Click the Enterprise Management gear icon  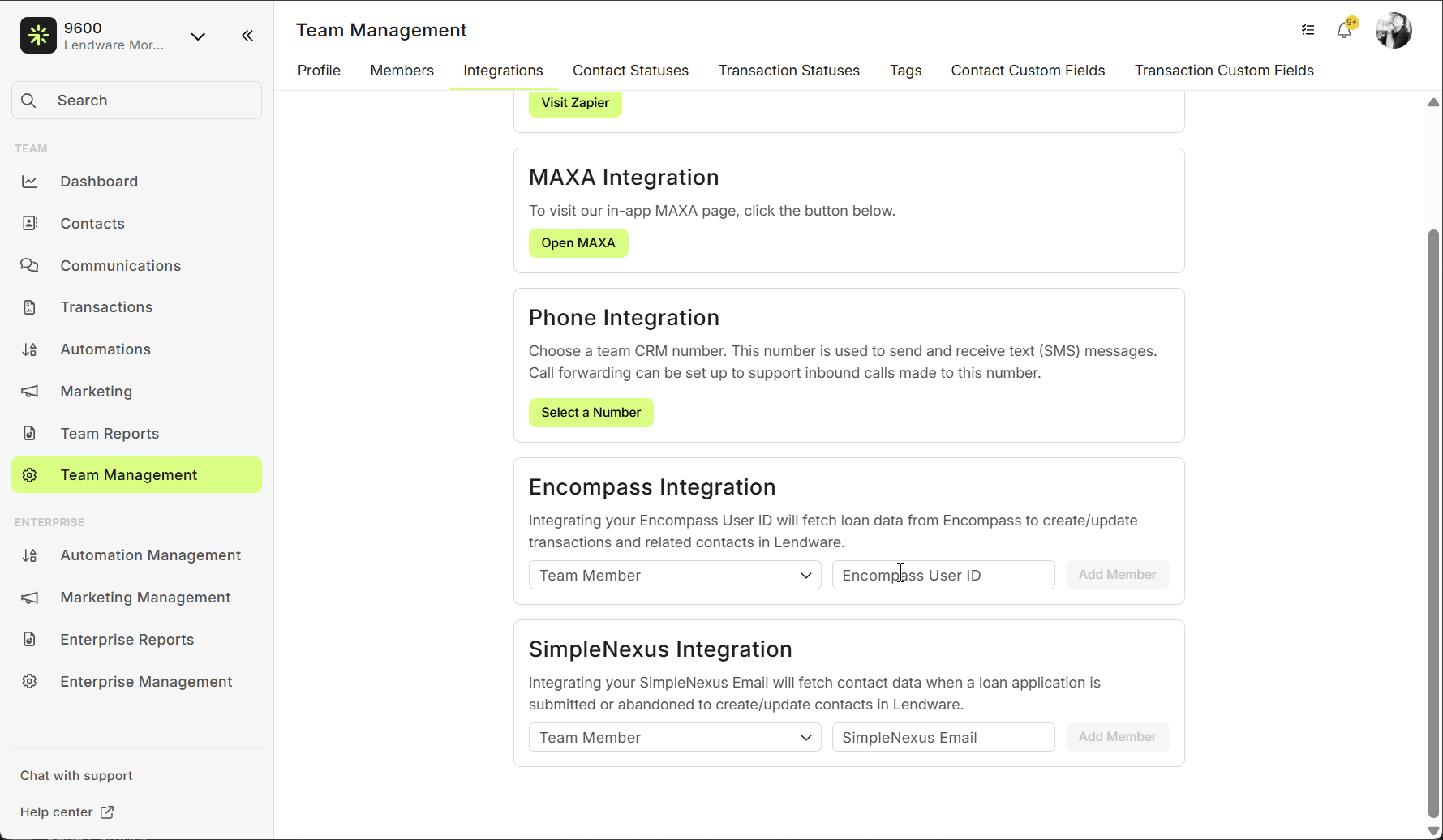(x=30, y=682)
